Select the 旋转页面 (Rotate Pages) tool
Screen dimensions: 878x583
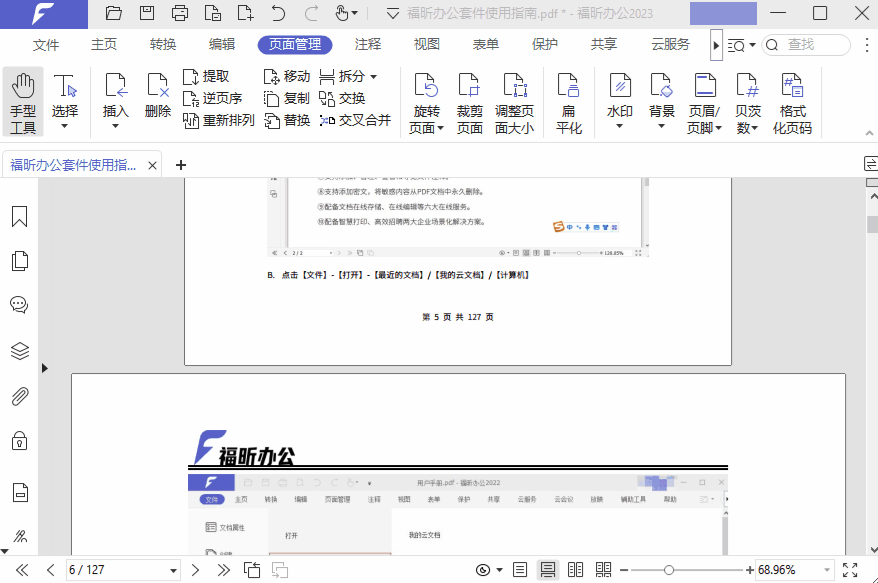coord(426,100)
